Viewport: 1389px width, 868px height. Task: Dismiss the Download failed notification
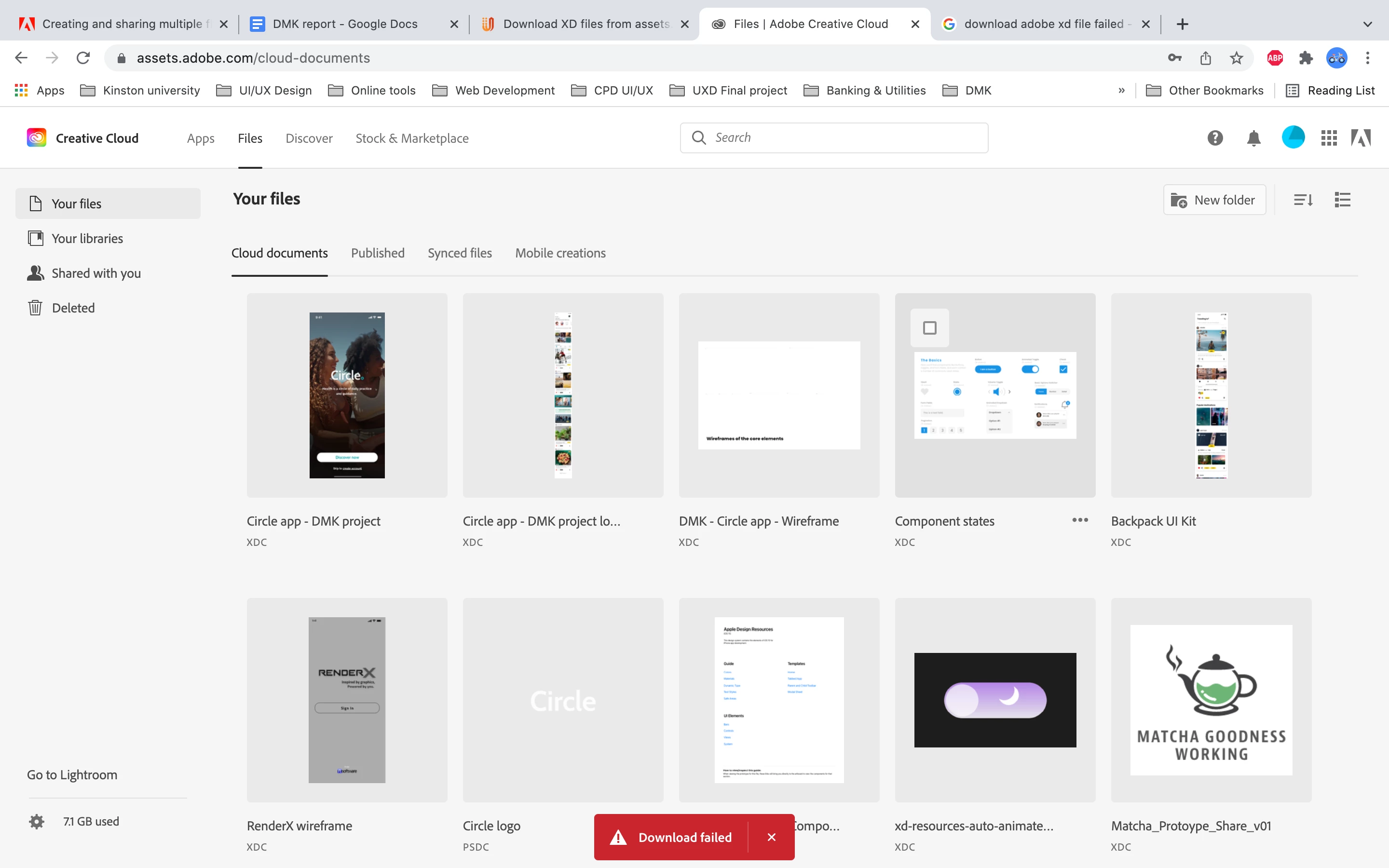(x=771, y=837)
